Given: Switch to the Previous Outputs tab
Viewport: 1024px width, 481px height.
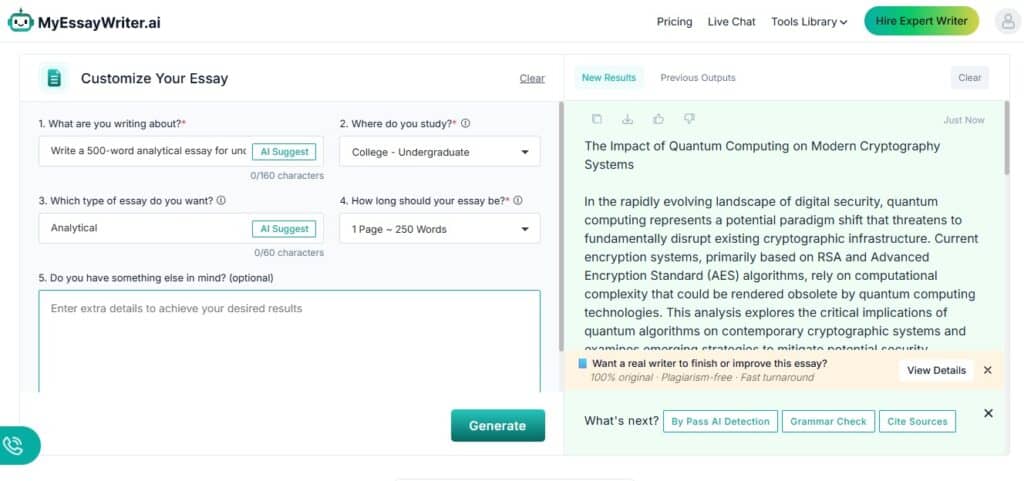Looking at the screenshot, I should 697,77.
